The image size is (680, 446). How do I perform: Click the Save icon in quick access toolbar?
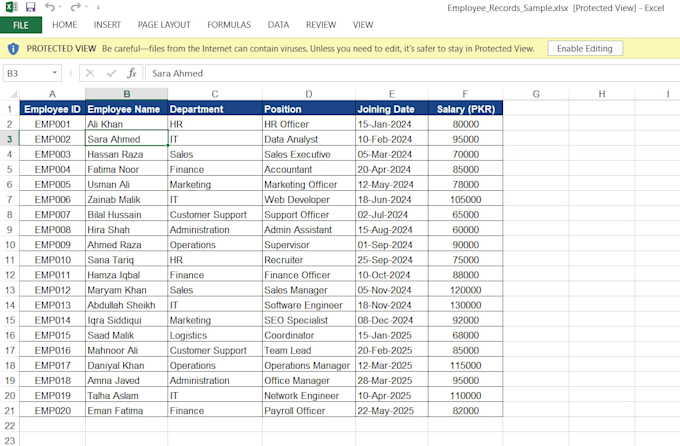30,7
